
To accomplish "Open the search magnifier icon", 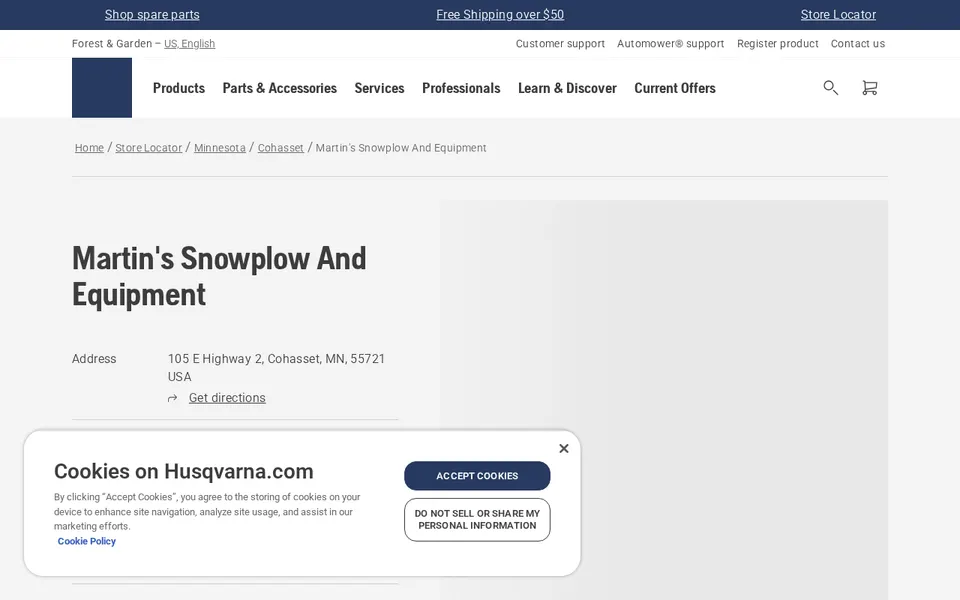I will [x=830, y=88].
